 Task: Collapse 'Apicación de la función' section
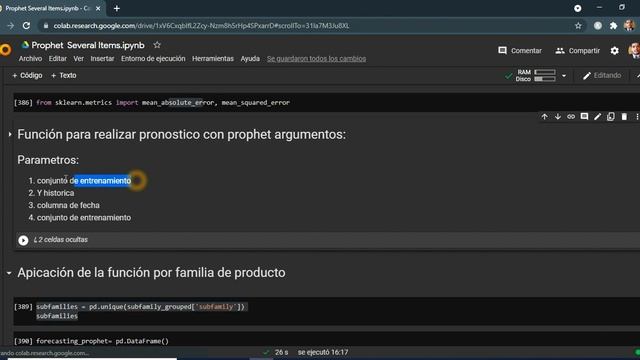click(9, 273)
